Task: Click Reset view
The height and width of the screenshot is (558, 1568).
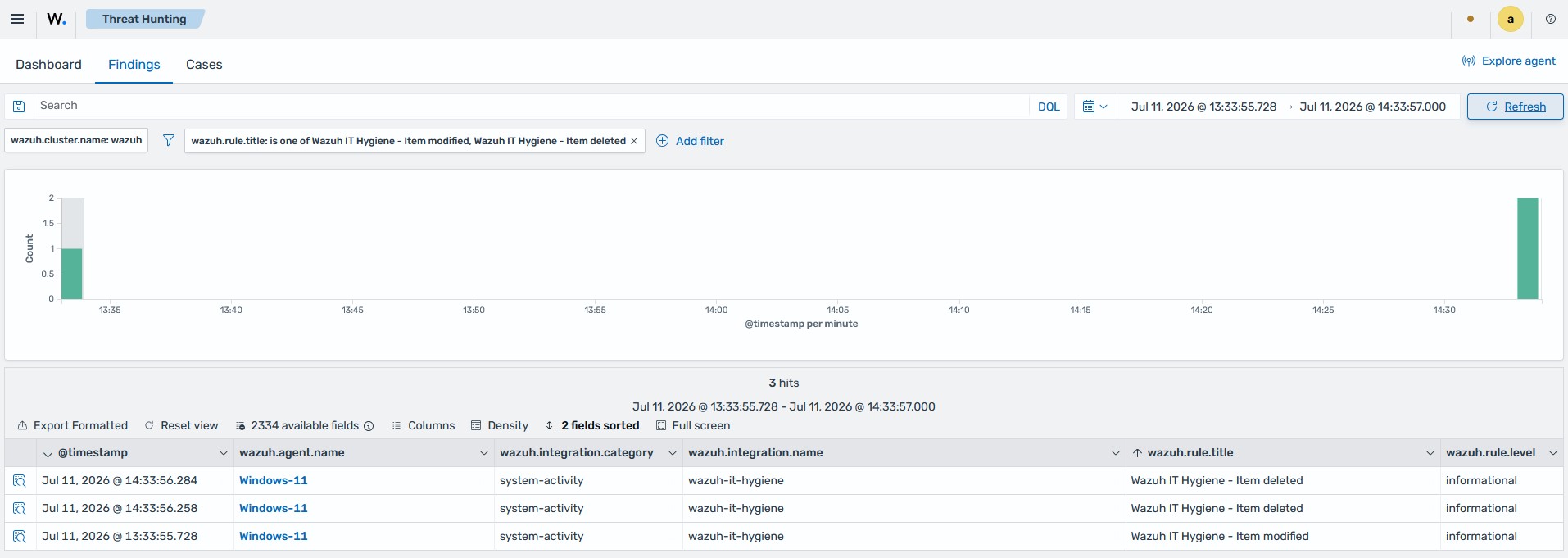Action: point(181,425)
